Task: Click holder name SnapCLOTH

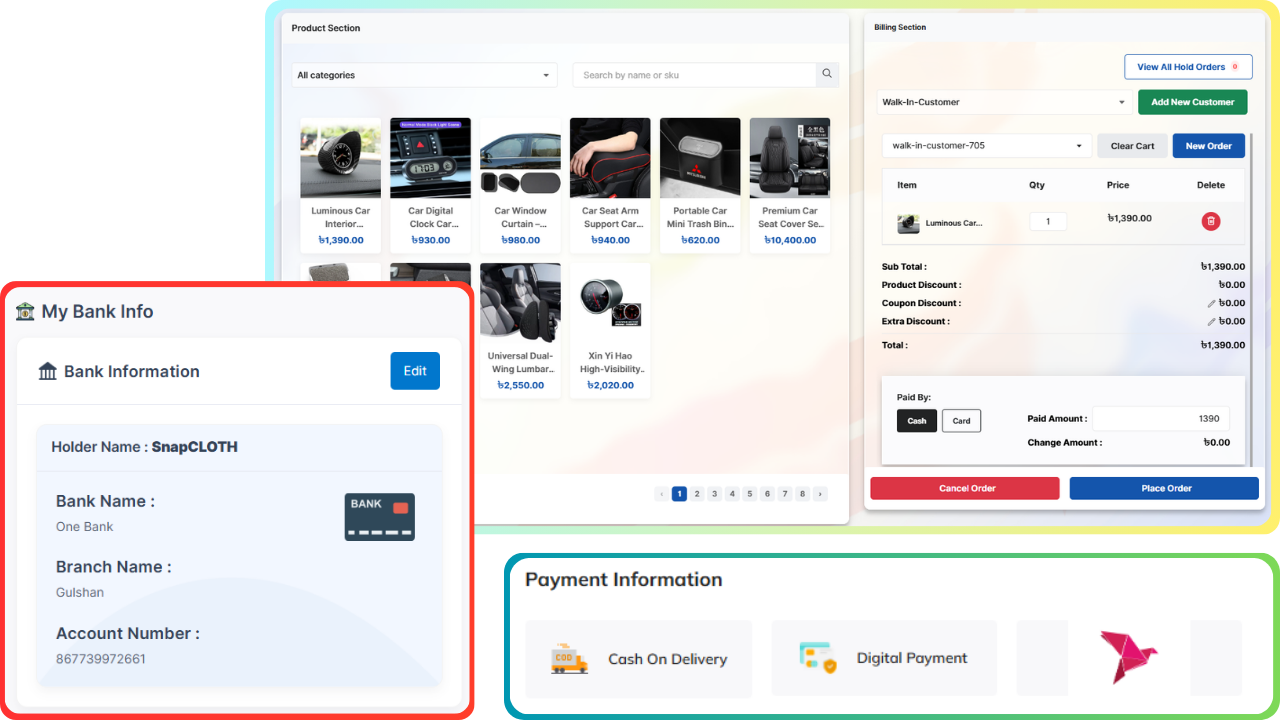Action: (195, 447)
